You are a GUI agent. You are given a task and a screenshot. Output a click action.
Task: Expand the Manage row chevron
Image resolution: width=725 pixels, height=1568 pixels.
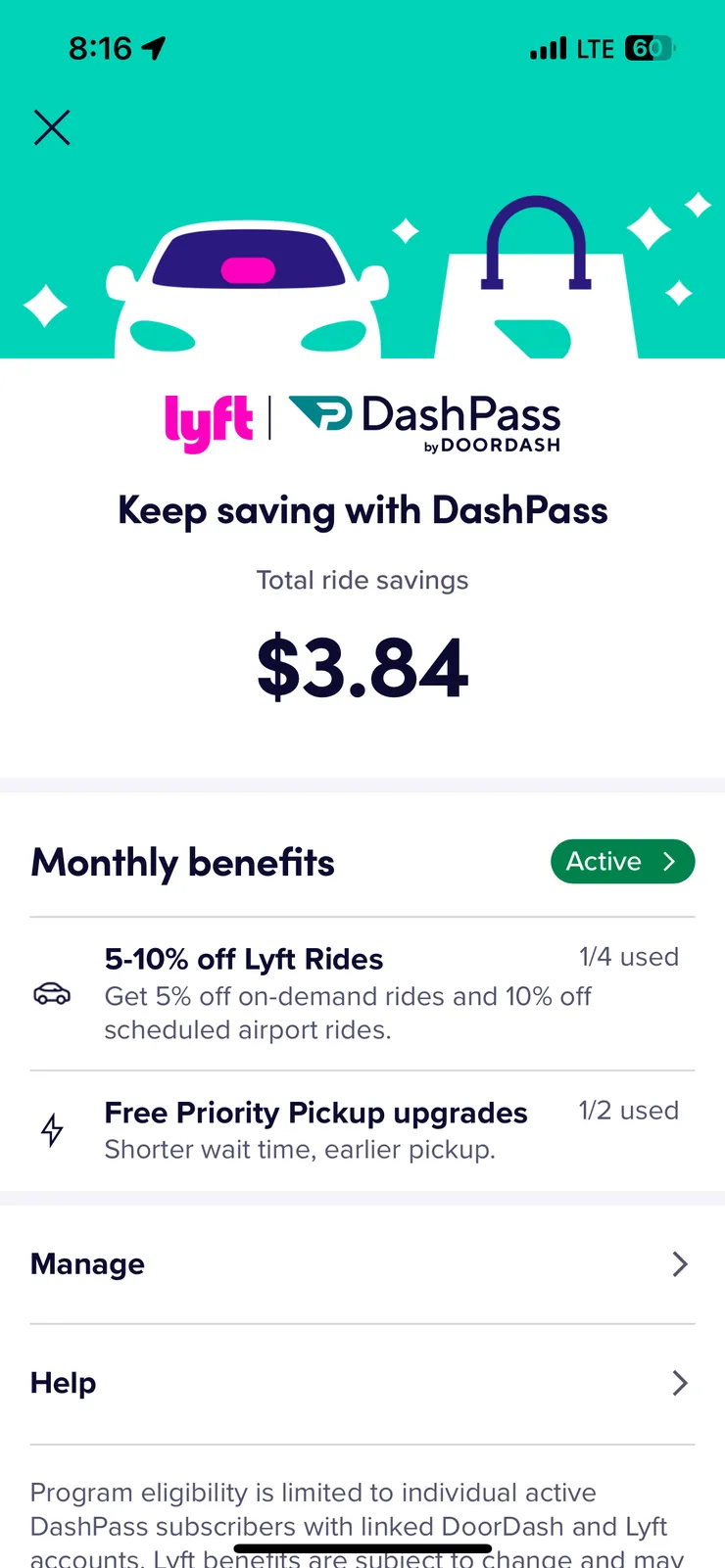pos(680,1264)
